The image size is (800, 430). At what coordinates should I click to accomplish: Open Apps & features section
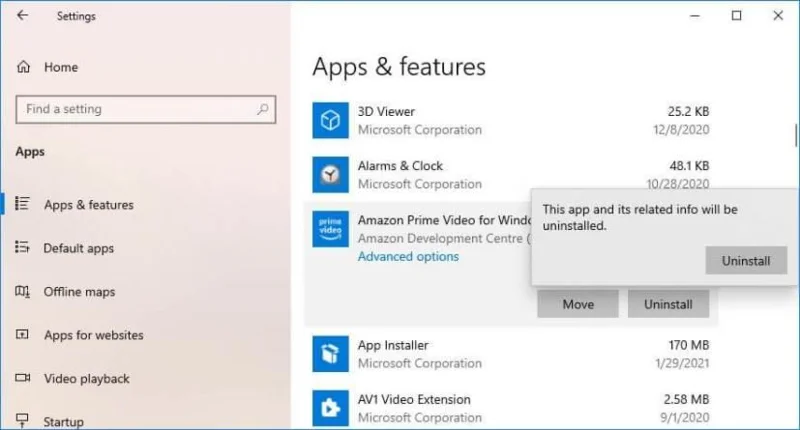point(88,205)
